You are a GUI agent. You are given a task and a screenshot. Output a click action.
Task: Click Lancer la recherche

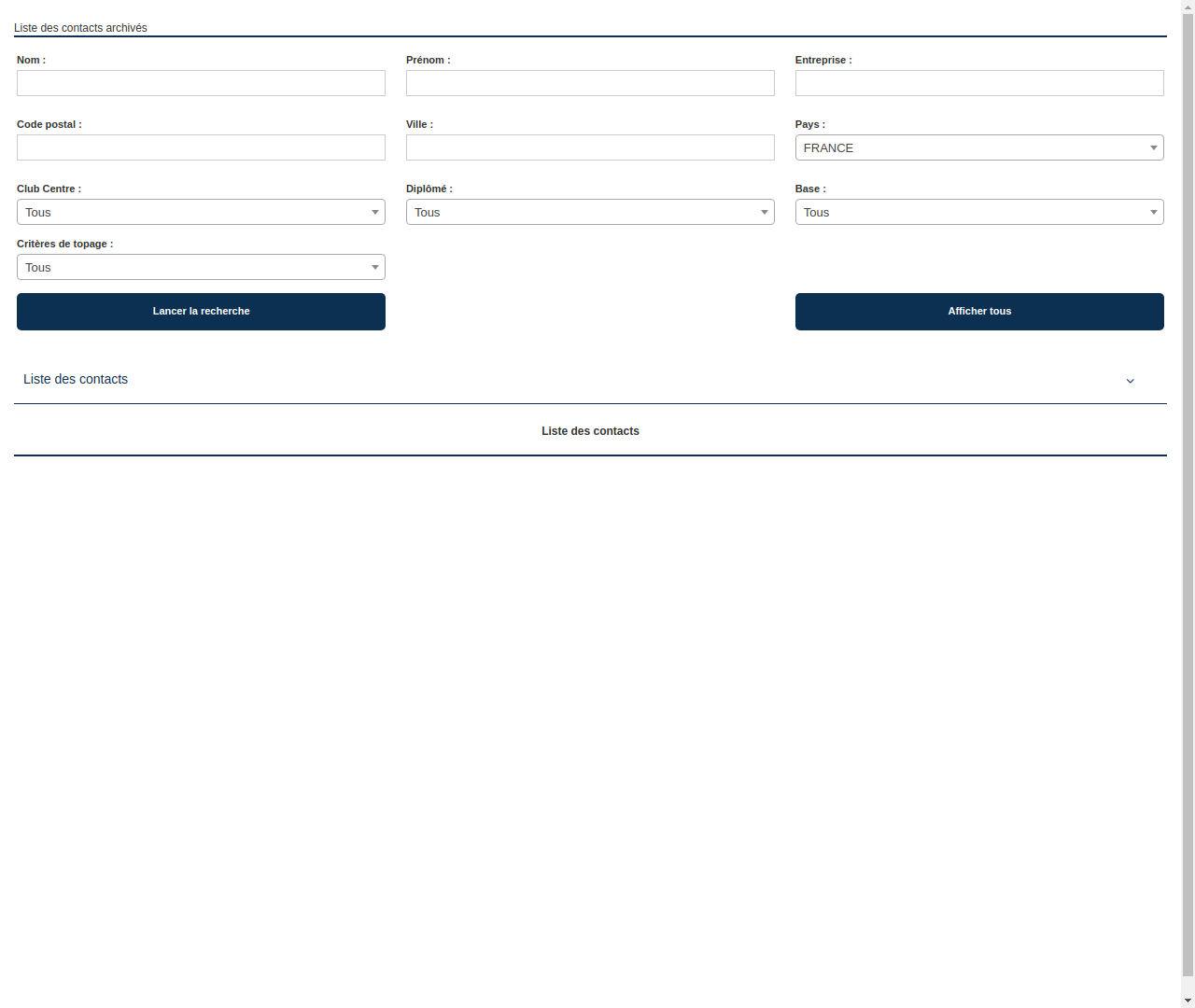pos(201,311)
